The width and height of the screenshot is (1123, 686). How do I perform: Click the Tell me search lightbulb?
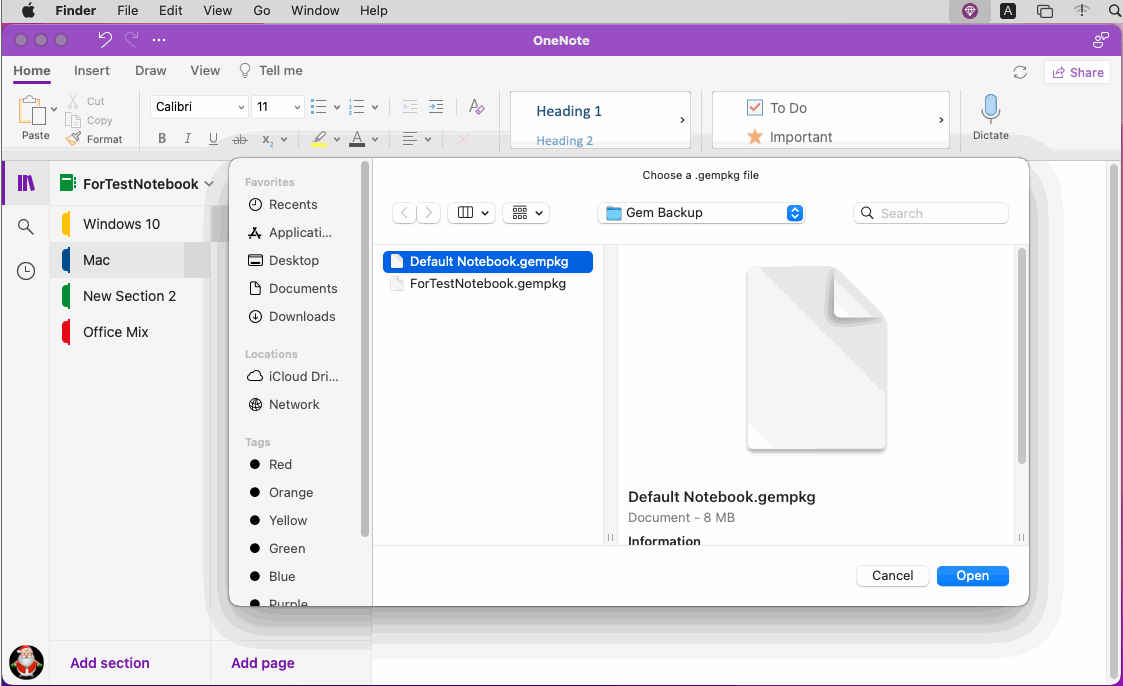pos(245,70)
